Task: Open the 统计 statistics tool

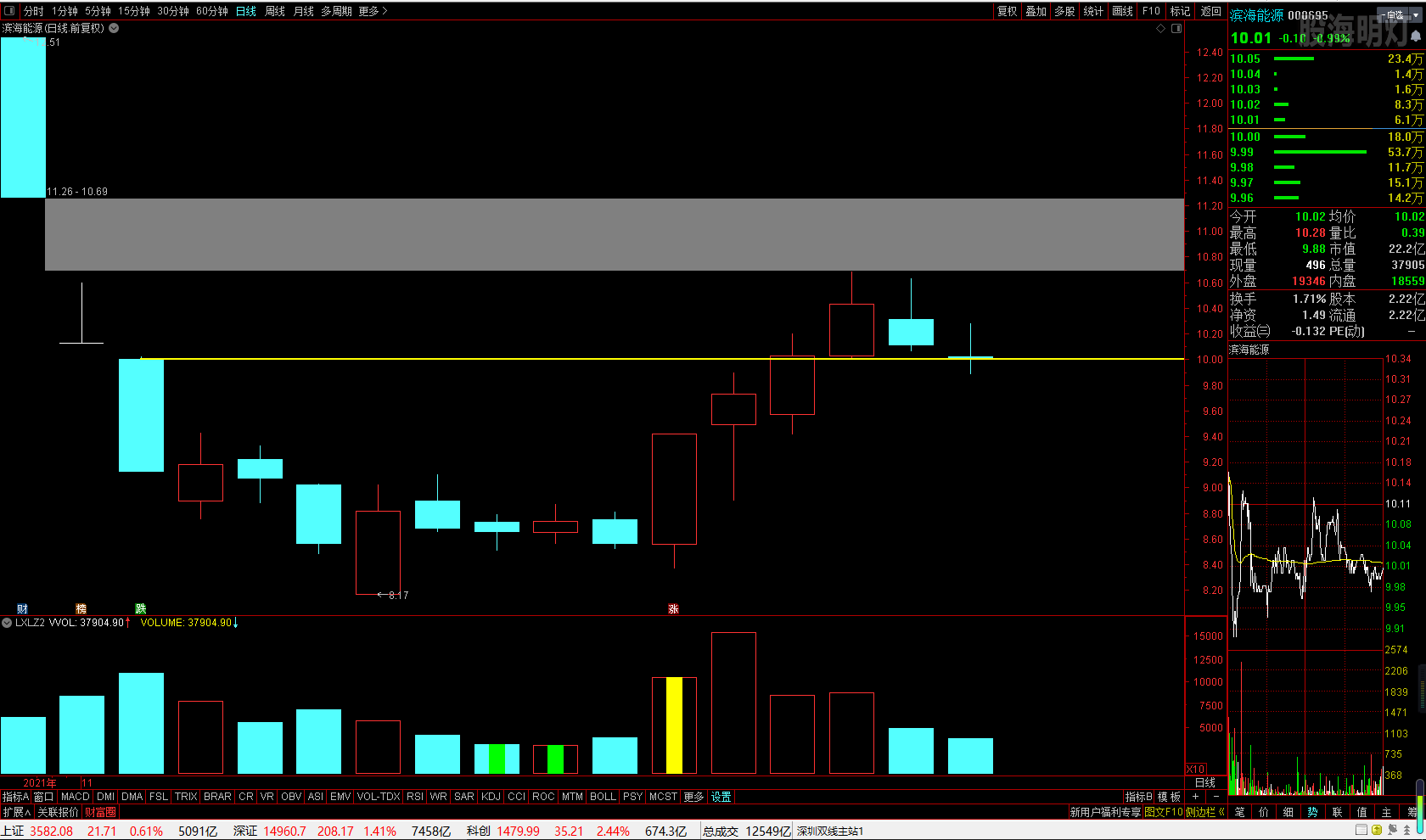Action: point(1094,11)
